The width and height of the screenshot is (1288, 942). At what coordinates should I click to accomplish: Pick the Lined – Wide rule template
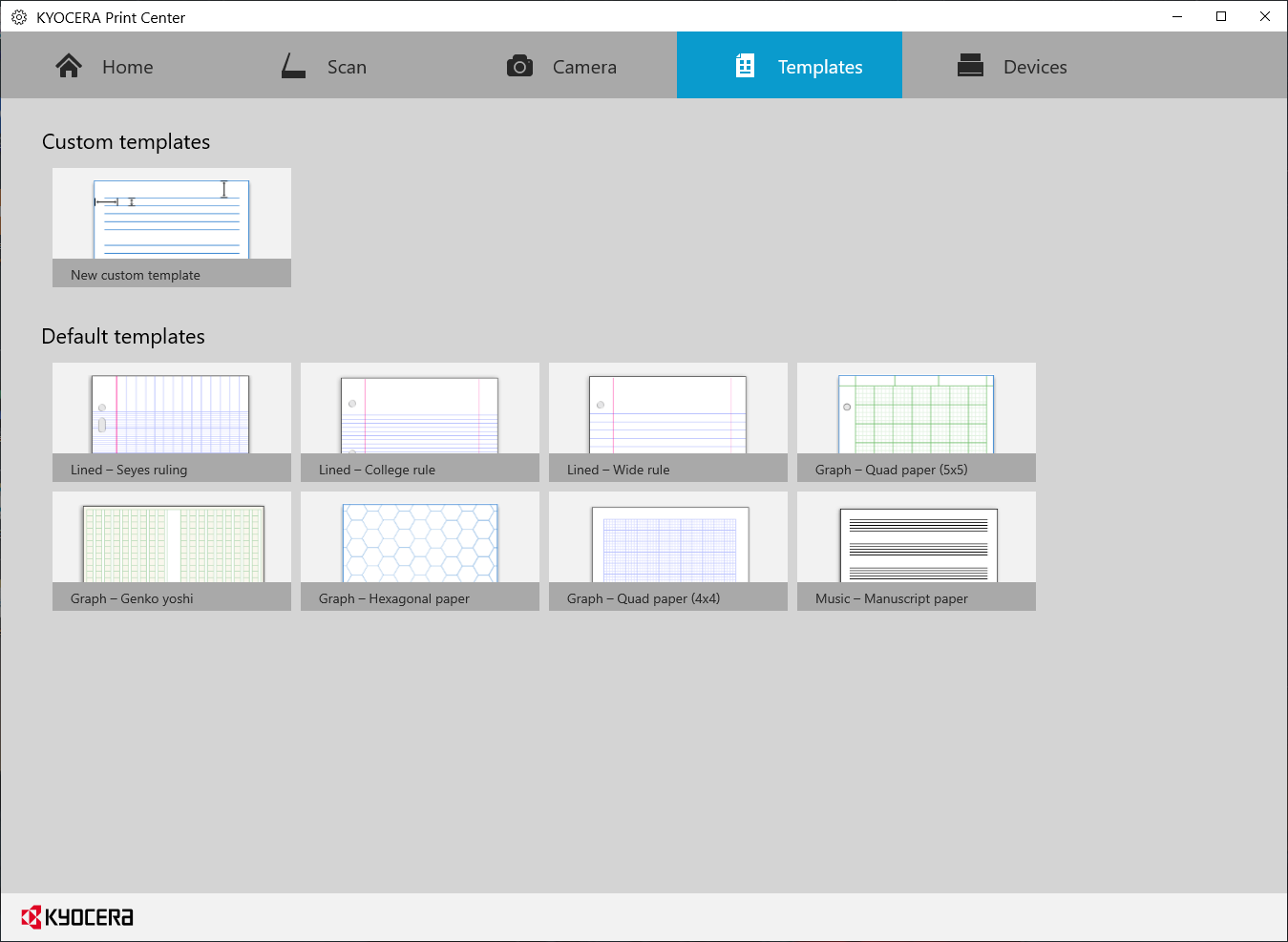tap(668, 422)
